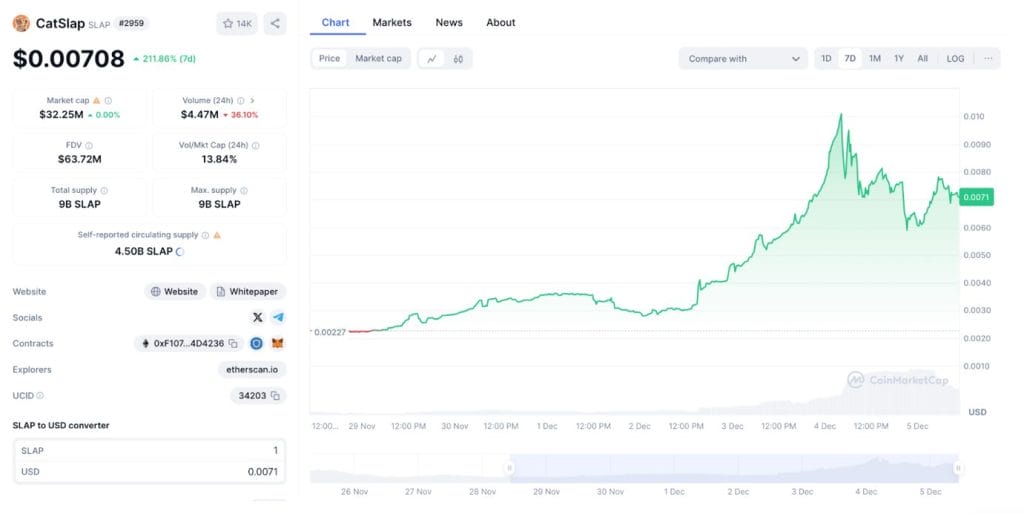Open the Telegram social link
Viewport: 1024px width, 514px height.
(278, 317)
